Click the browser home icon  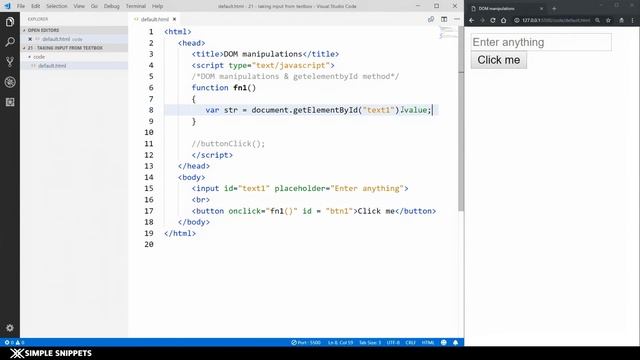[x=504, y=20]
